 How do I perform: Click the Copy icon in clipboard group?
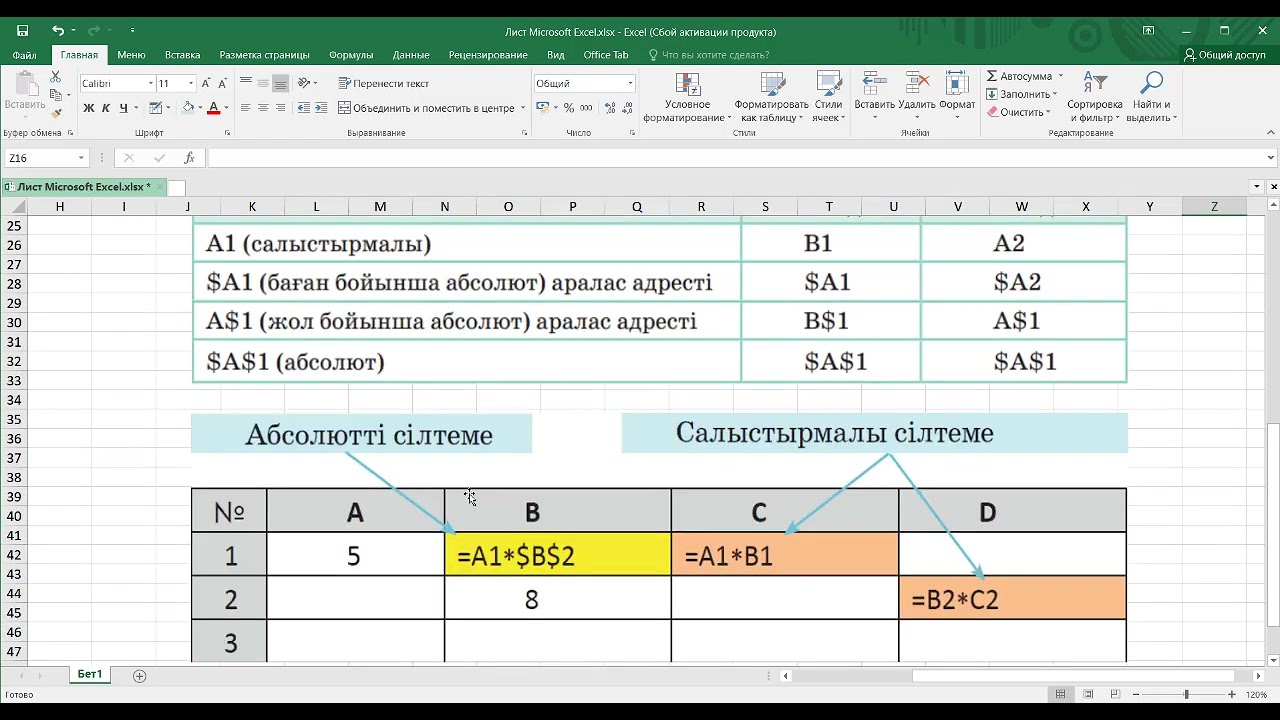[55, 95]
